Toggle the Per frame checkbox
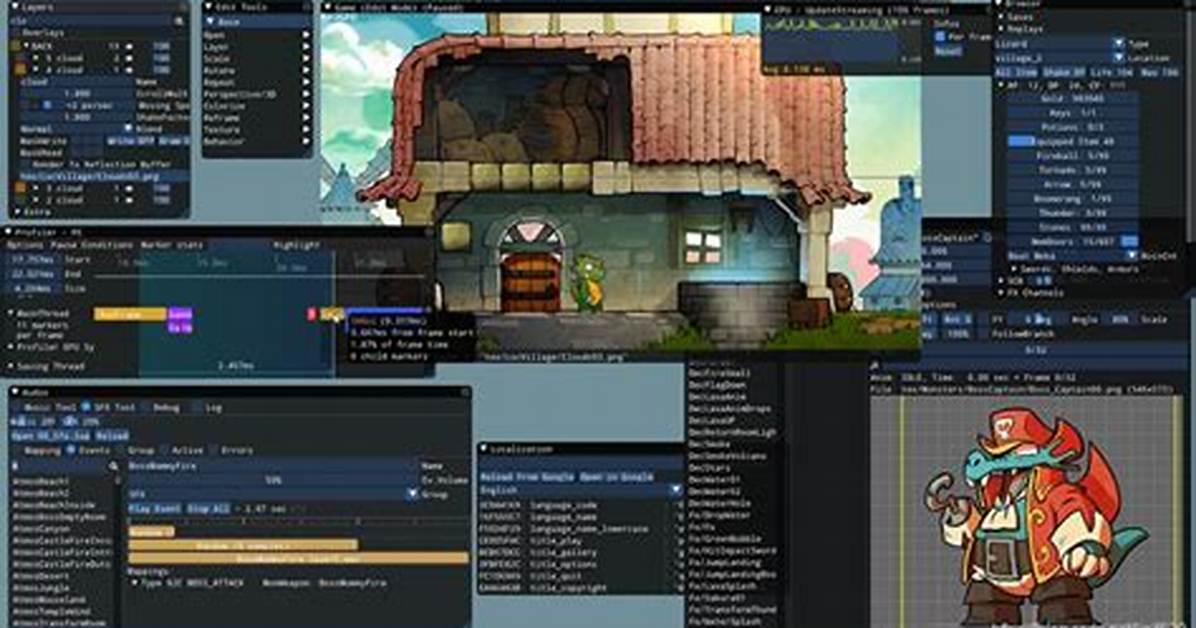 (x=940, y=36)
